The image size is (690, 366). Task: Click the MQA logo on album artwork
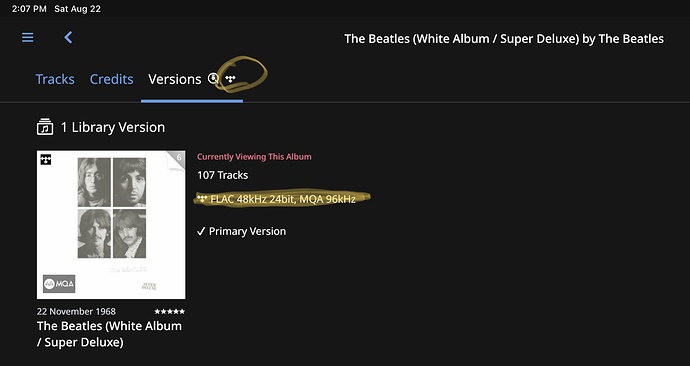(59, 284)
